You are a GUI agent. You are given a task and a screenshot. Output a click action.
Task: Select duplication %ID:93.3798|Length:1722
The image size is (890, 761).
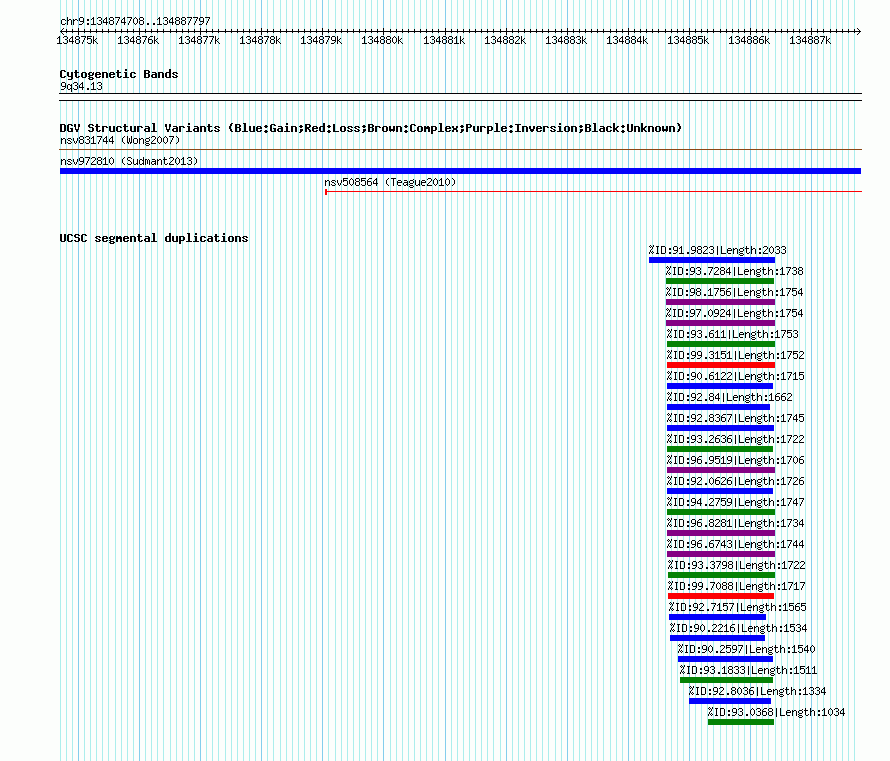(737, 565)
